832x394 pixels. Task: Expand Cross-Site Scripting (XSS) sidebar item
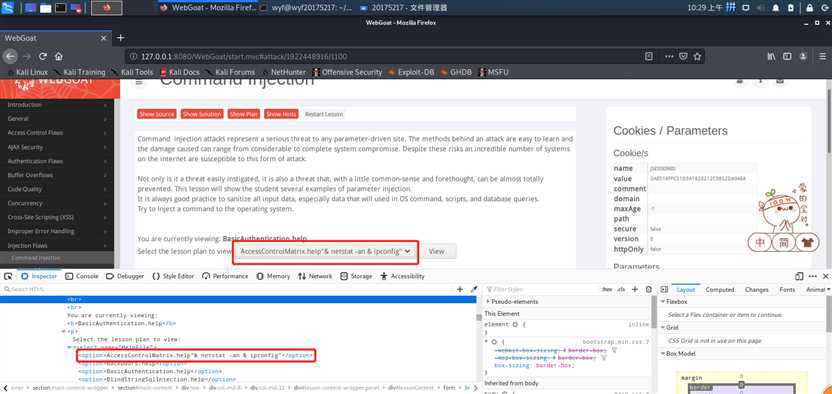pos(57,217)
